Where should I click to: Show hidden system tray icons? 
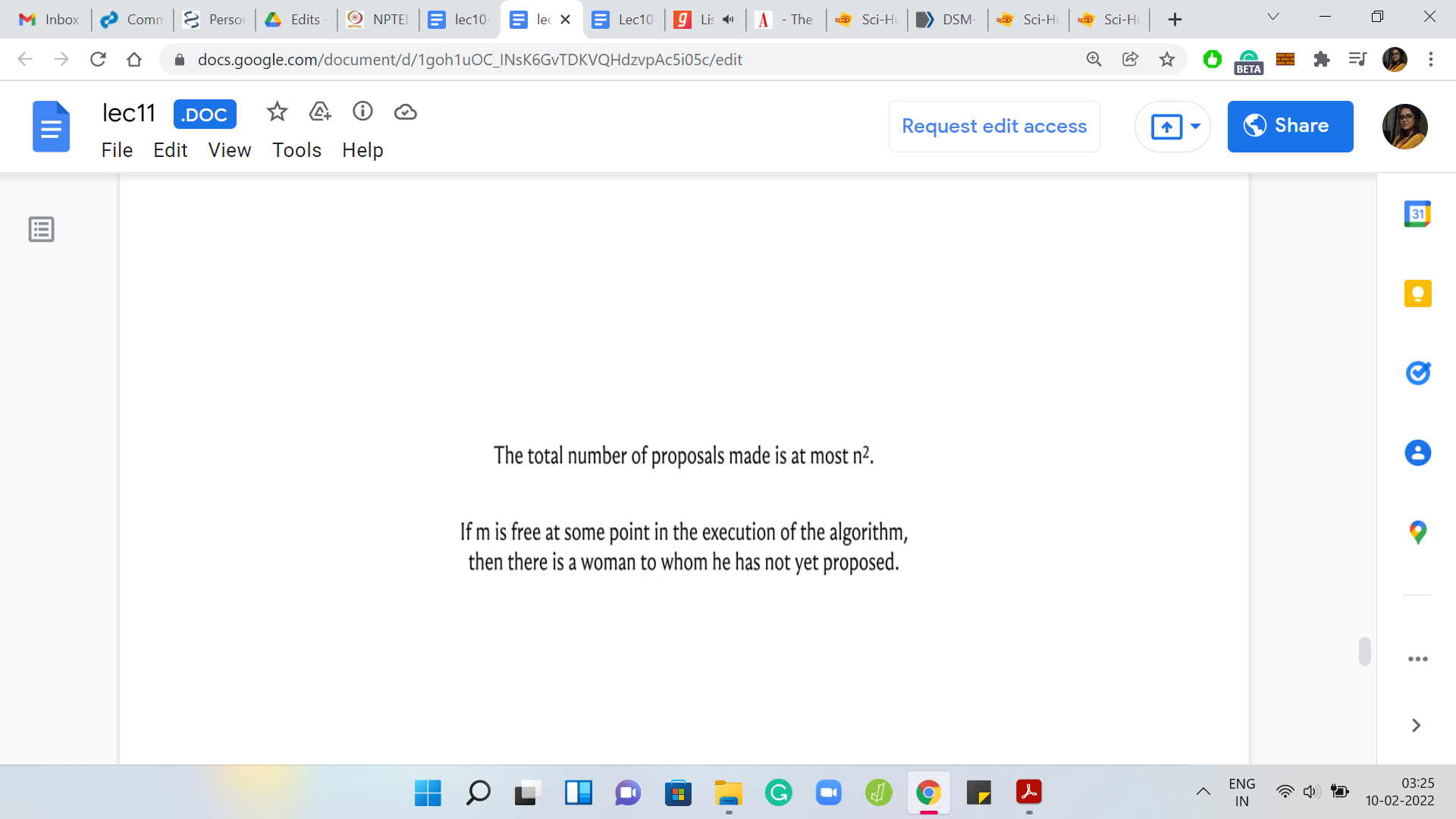1203,792
